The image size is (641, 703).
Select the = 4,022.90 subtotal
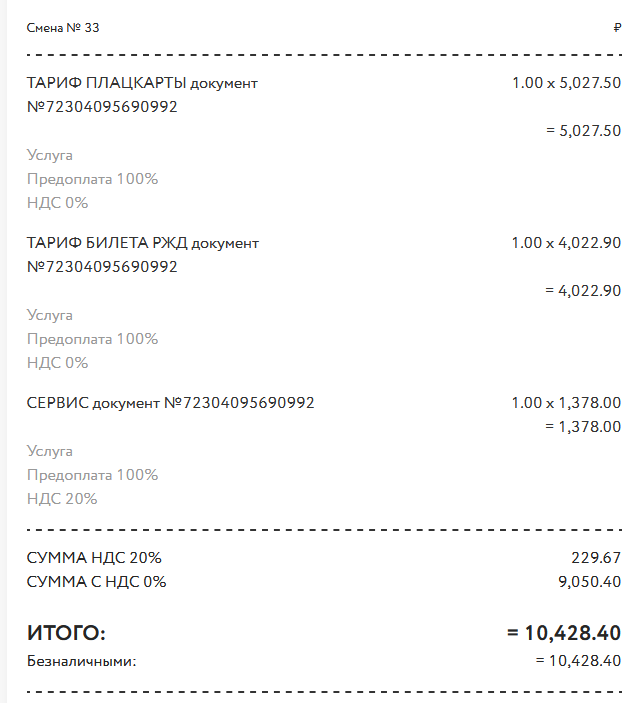pyautogui.click(x=583, y=291)
